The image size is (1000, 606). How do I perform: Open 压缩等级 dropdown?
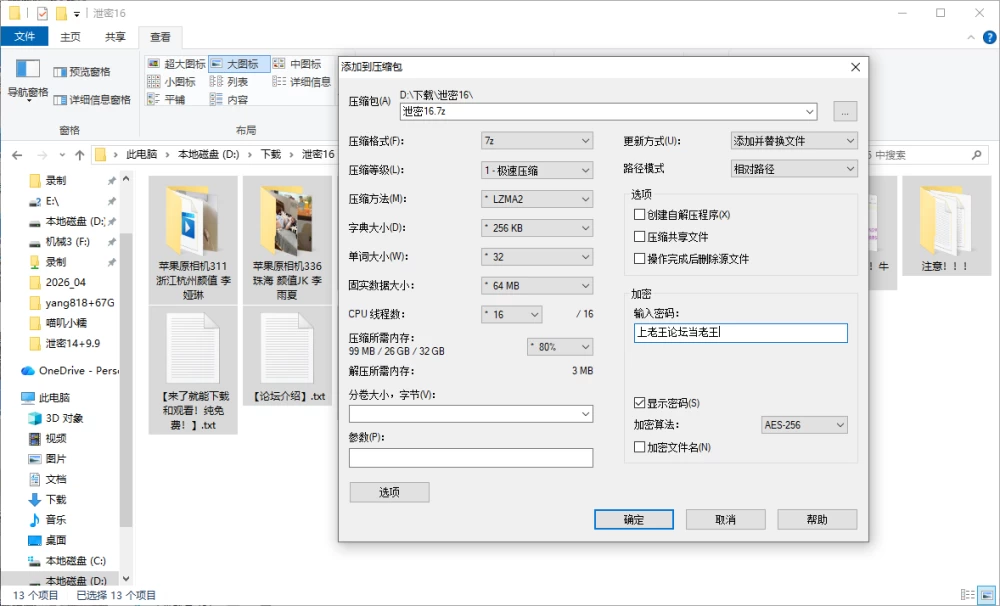click(537, 170)
